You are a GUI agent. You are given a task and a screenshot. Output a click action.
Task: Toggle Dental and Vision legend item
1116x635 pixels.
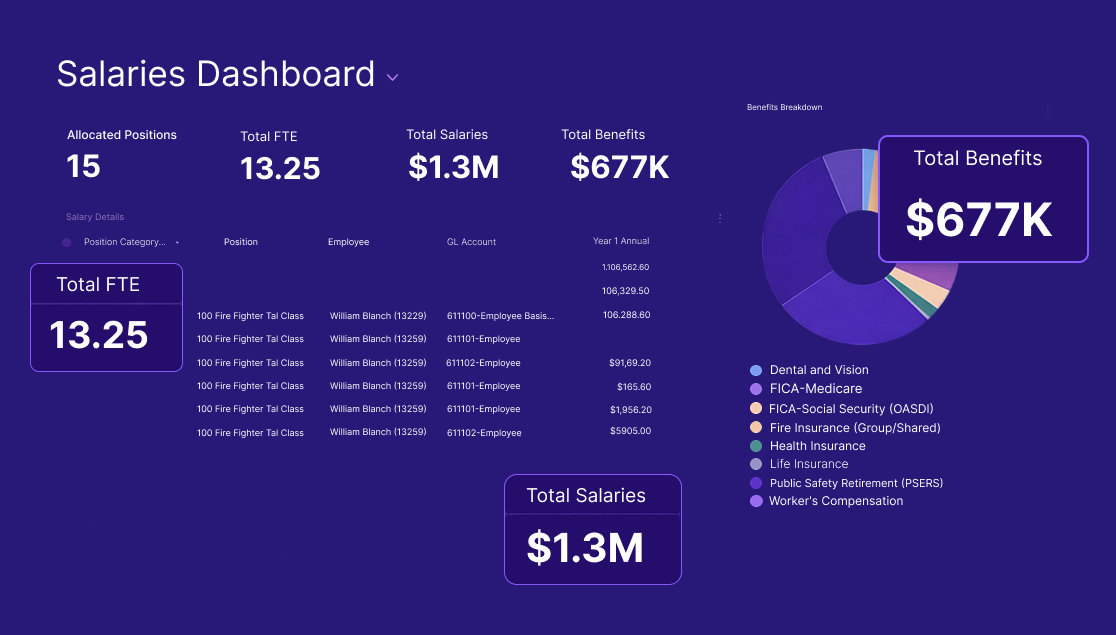[x=818, y=370]
